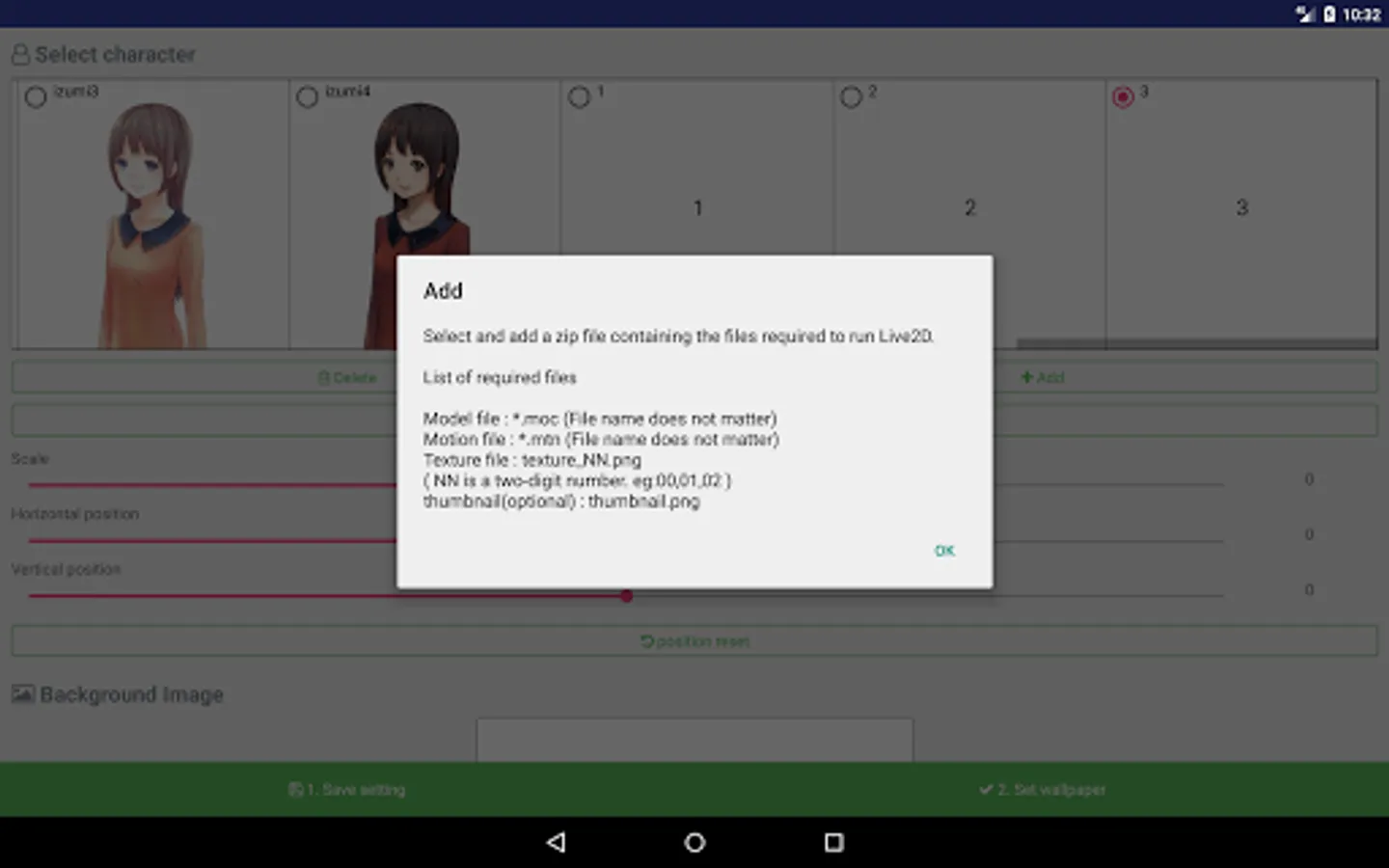Pick the izumi3 character thumbnail
Image resolution: width=1389 pixels, height=868 pixels.
pos(151,226)
